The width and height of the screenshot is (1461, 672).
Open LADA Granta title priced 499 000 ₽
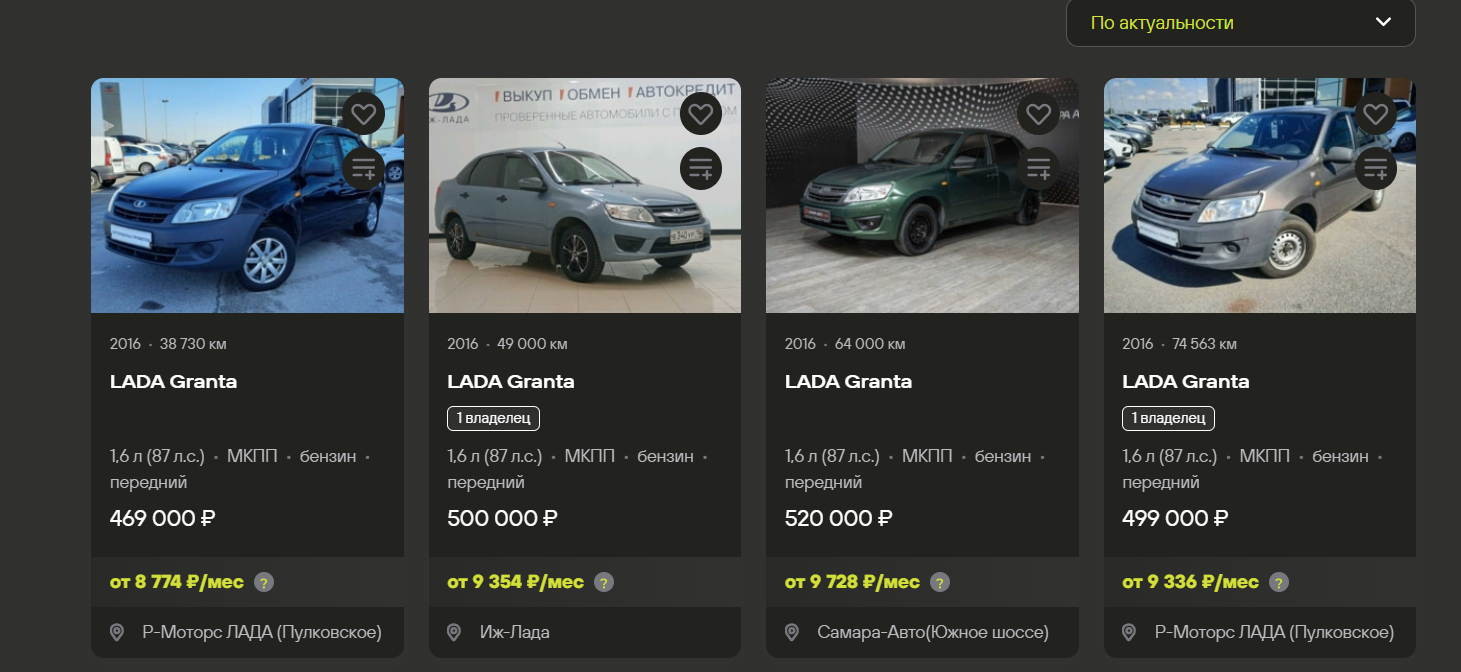coord(1186,381)
